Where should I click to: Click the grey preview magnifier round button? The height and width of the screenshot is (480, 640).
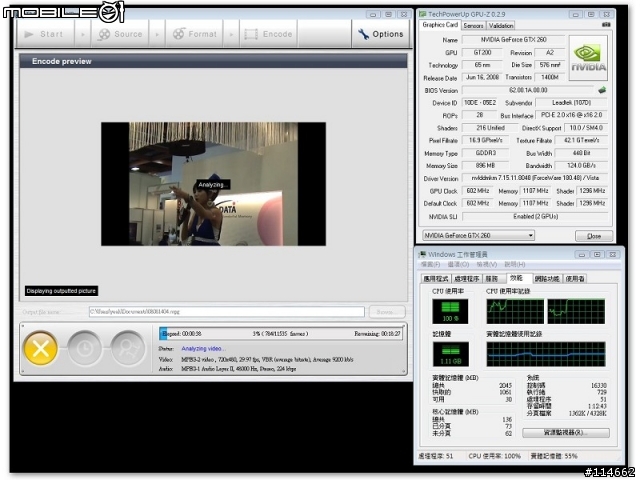[x=128, y=349]
